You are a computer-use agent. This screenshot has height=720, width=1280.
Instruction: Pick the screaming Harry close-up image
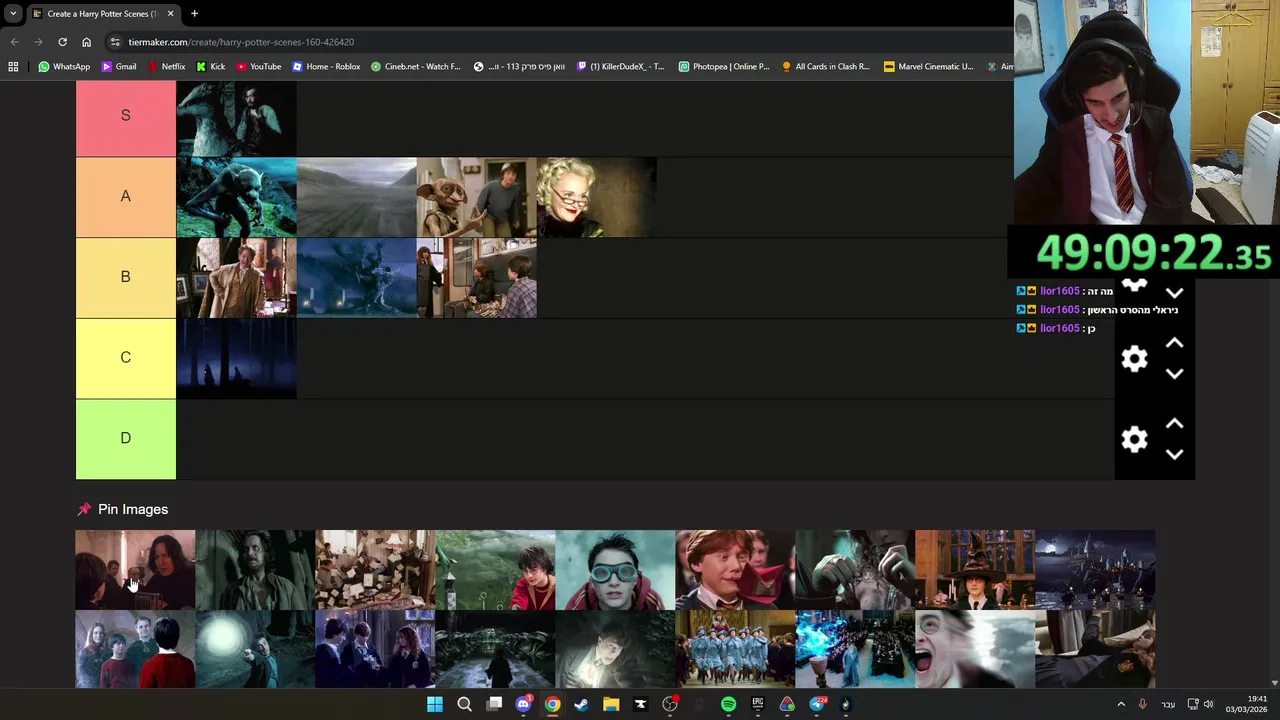tap(975, 649)
